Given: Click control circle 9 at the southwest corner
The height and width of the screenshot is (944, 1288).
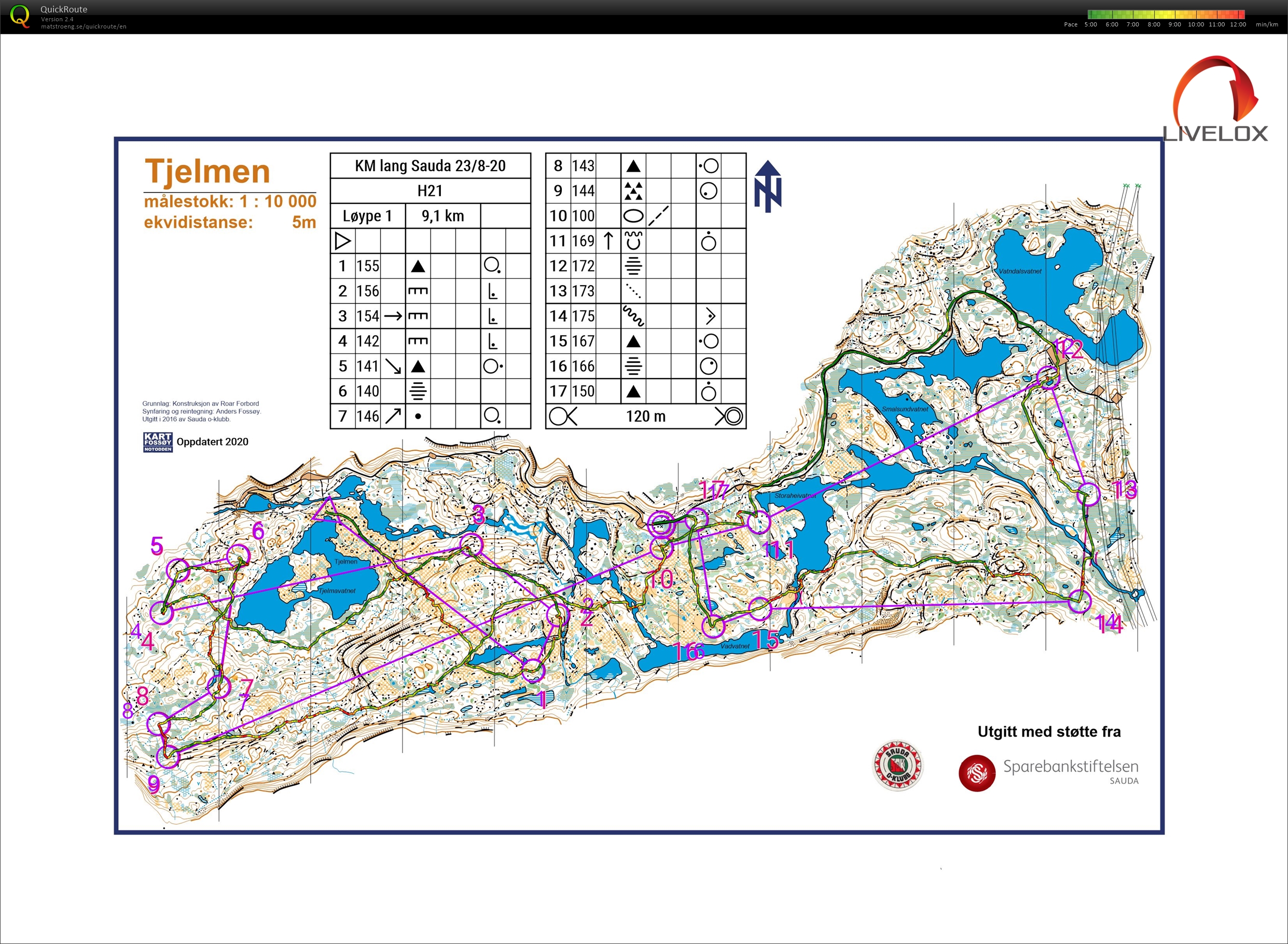Looking at the screenshot, I should pos(168,757).
